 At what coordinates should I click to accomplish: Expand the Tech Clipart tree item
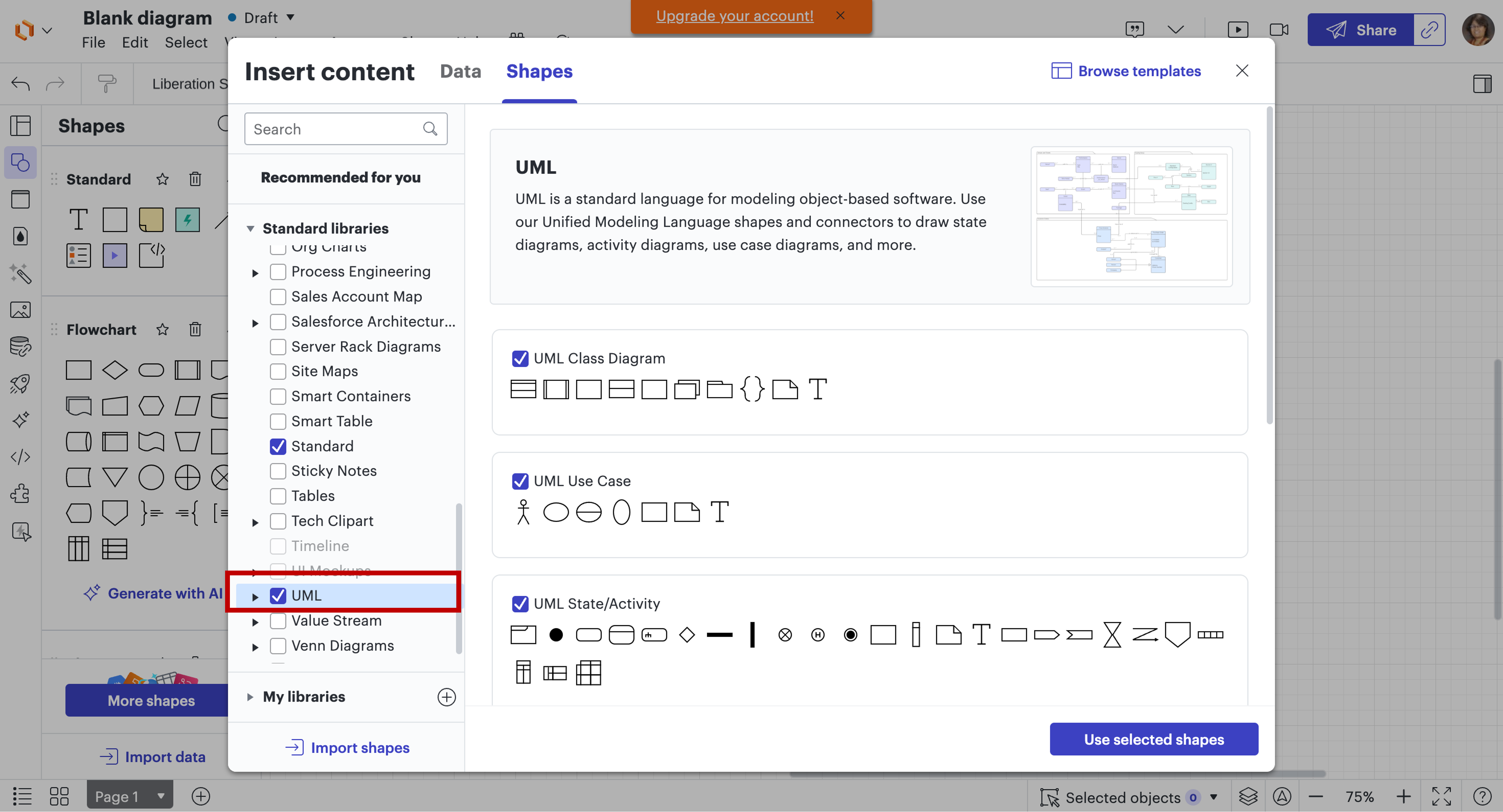(x=255, y=523)
